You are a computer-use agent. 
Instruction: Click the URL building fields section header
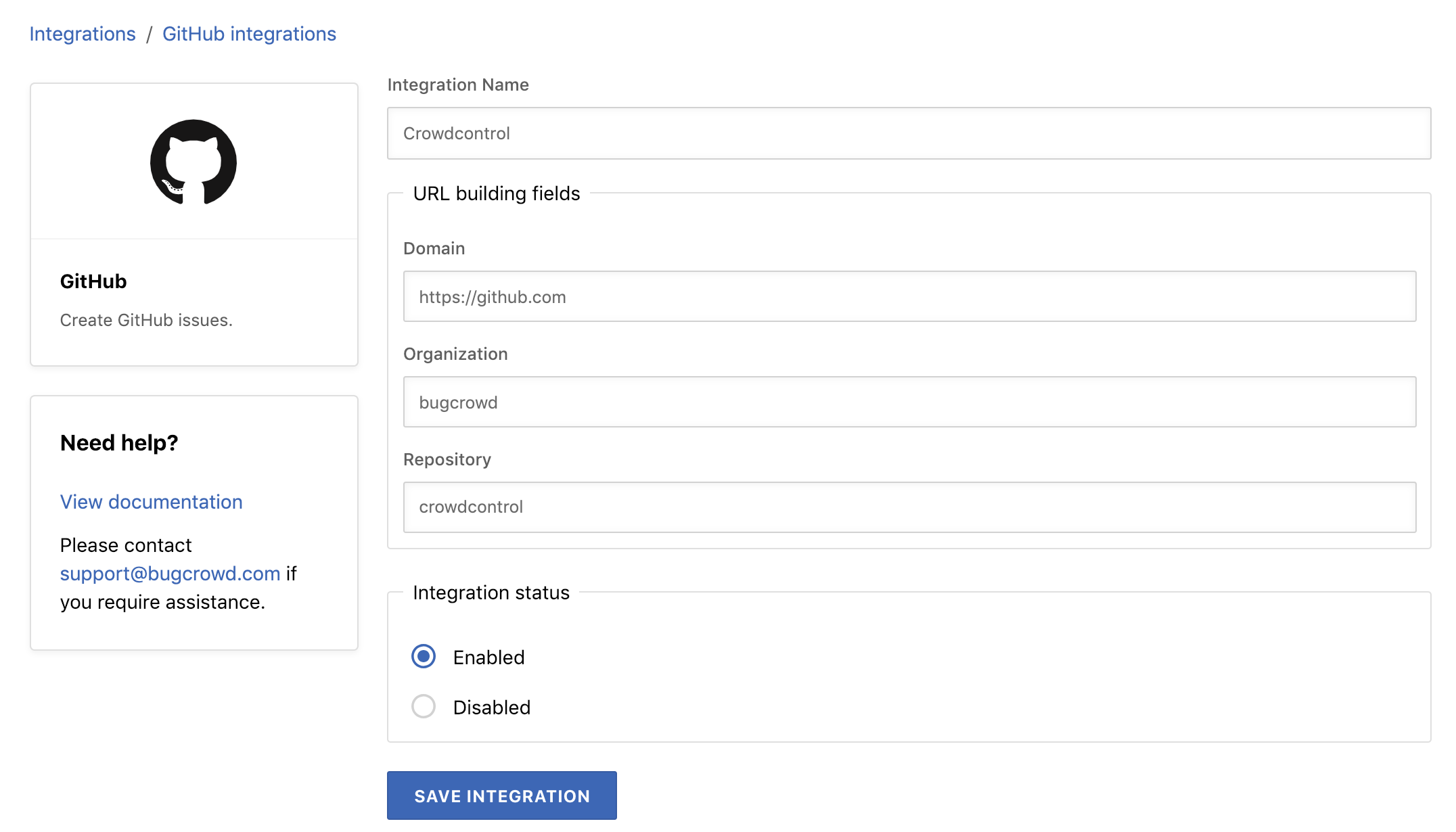pyautogui.click(x=496, y=194)
